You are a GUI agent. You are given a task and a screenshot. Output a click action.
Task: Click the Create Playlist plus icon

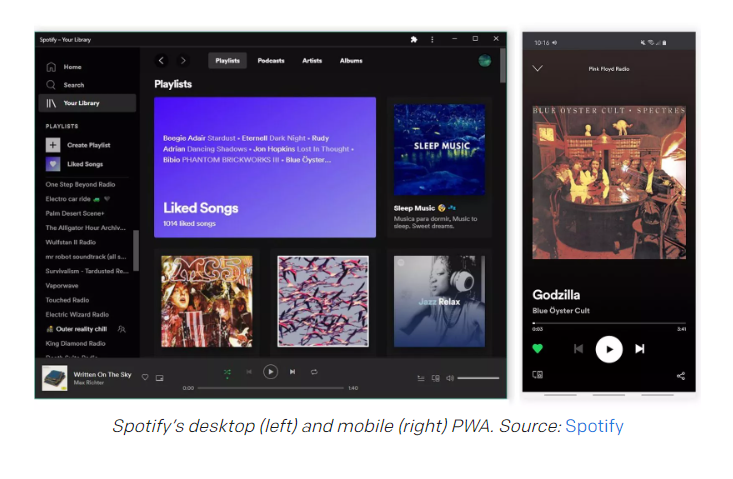point(53,145)
